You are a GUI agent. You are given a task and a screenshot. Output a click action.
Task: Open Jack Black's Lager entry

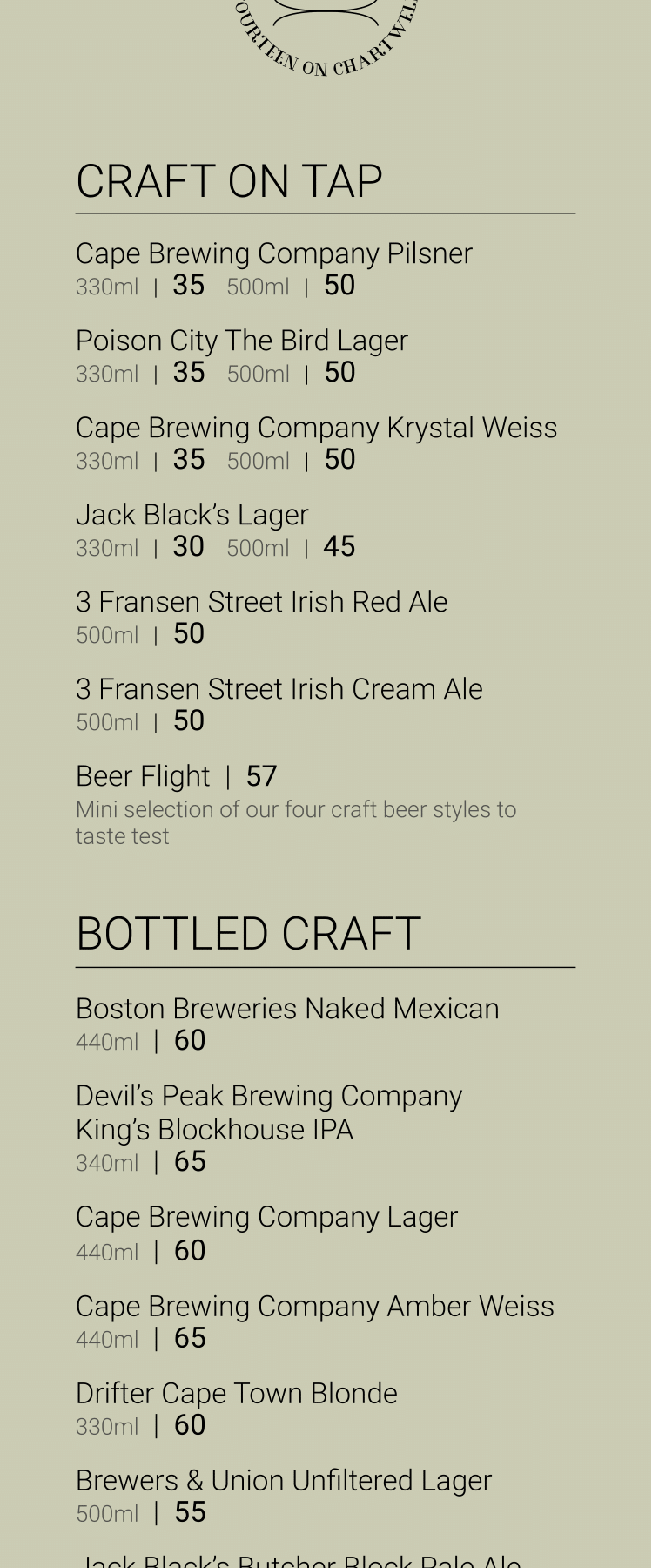[192, 515]
